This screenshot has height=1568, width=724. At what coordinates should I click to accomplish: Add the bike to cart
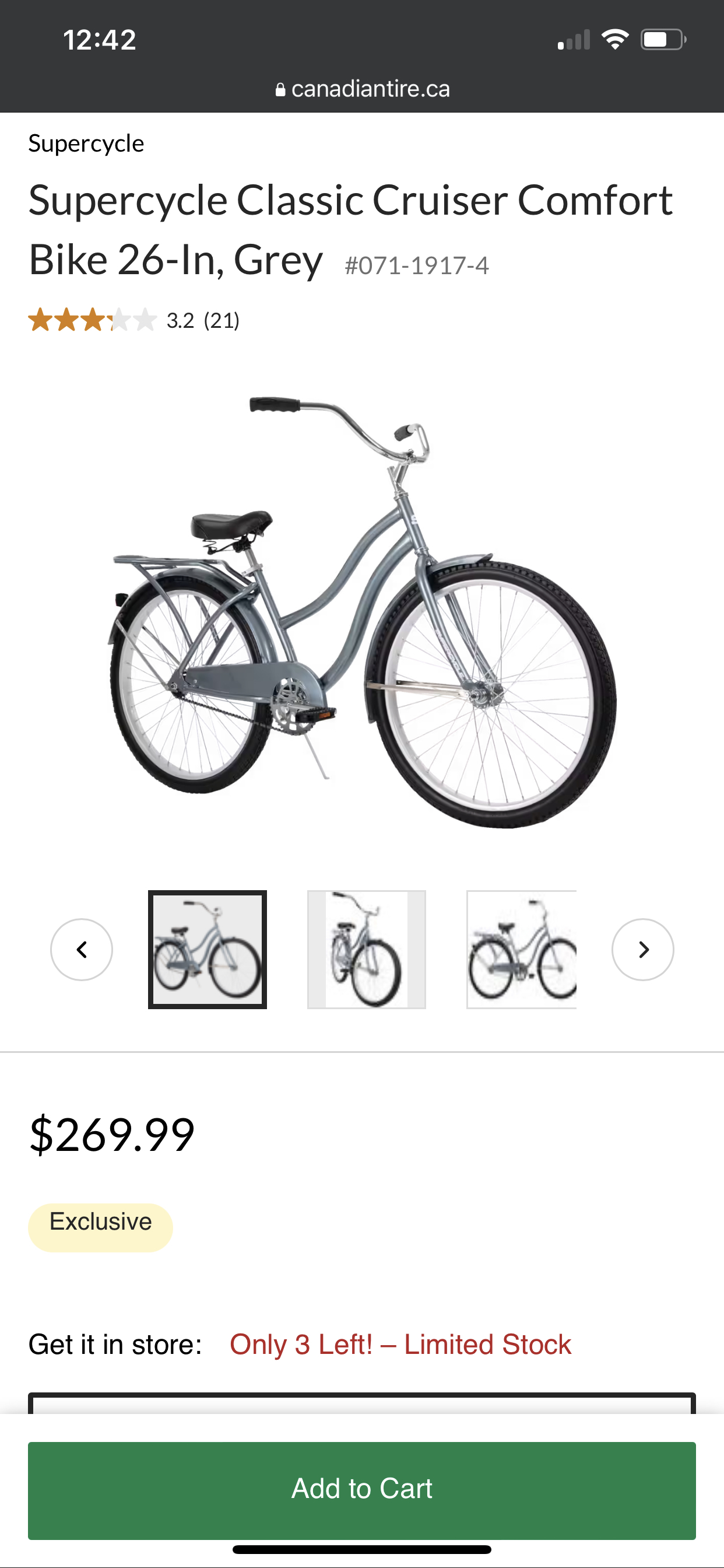point(362,1490)
